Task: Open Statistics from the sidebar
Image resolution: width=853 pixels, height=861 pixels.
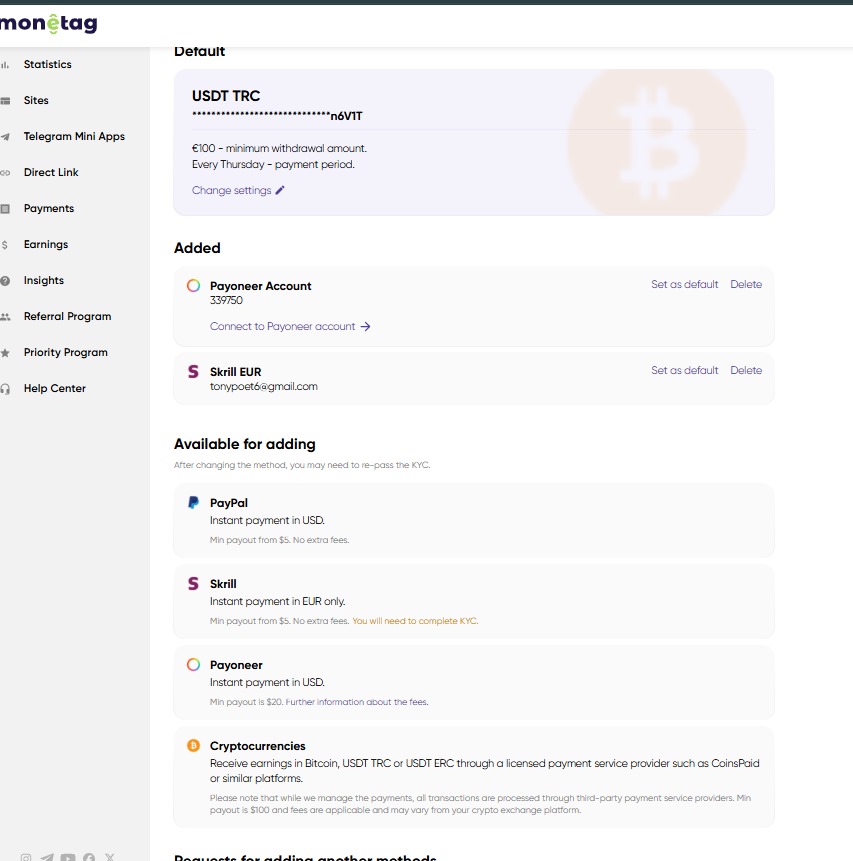Action: pyautogui.click(x=47, y=64)
